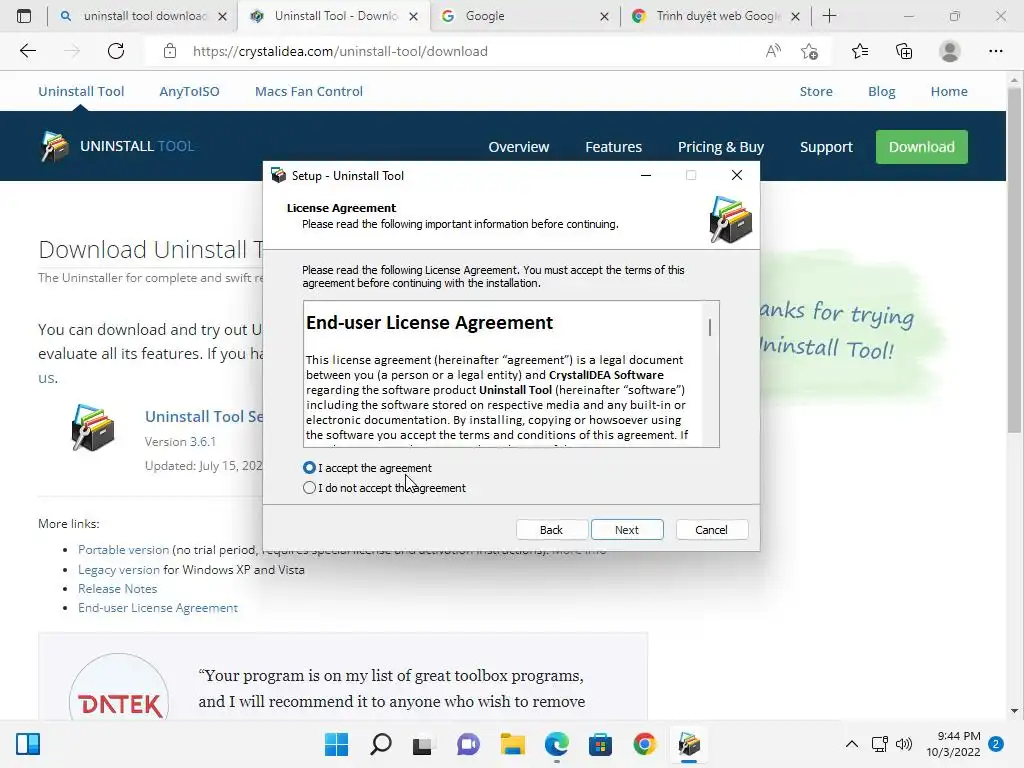Click Back in the Setup dialog
The image size is (1024, 768).
point(551,530)
